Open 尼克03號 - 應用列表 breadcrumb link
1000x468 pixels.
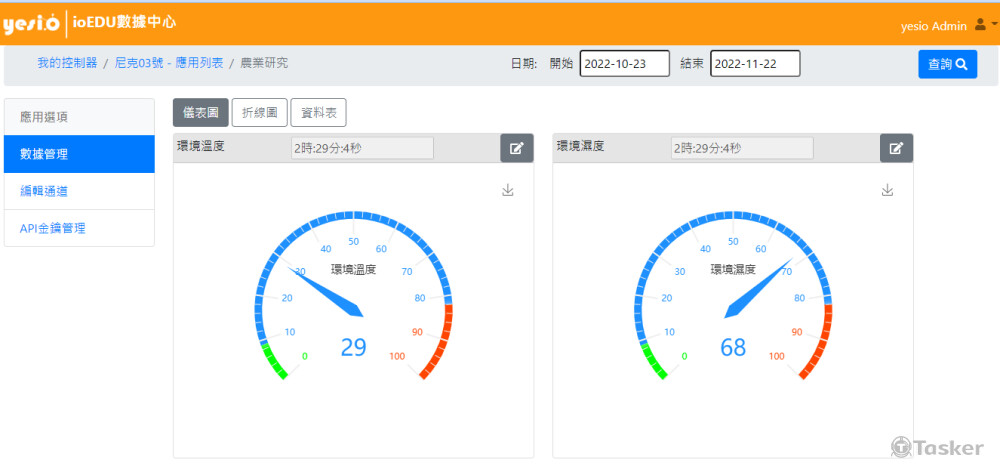click(x=168, y=63)
